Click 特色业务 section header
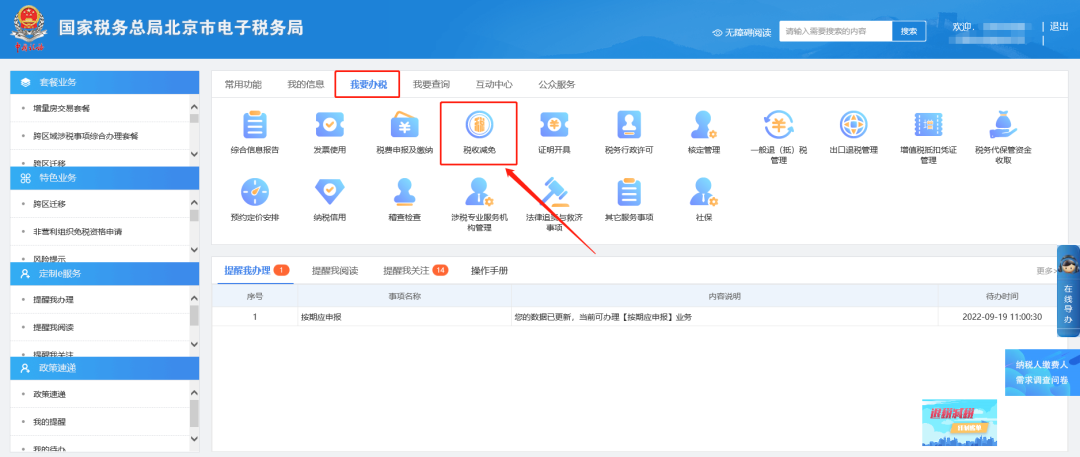The height and width of the screenshot is (457, 1080). [105, 178]
